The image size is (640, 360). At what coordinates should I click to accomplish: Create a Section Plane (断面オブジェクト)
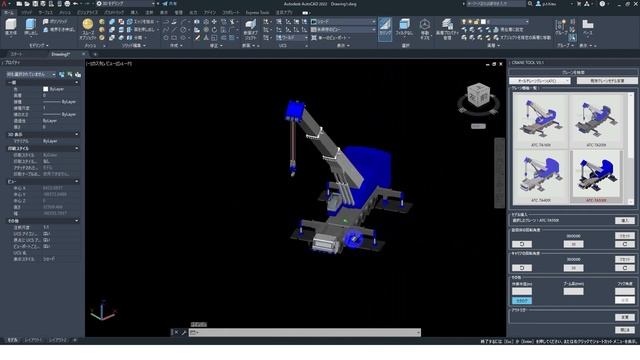[251, 29]
